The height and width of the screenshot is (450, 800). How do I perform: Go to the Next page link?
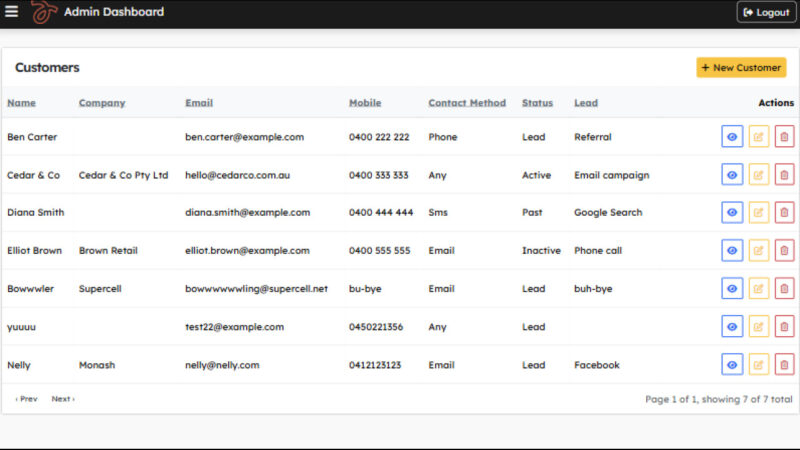point(63,399)
